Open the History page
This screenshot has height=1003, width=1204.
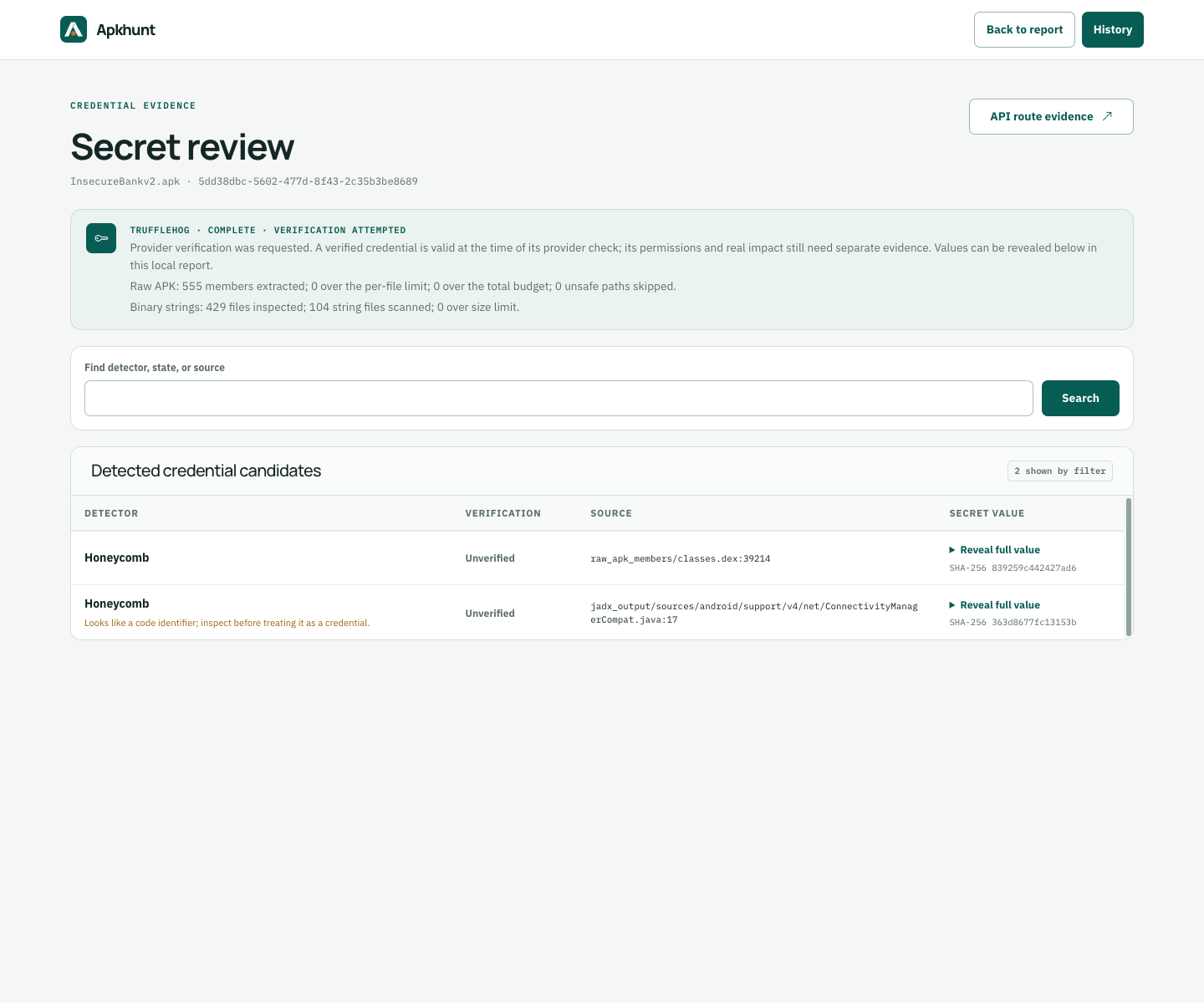click(1113, 29)
